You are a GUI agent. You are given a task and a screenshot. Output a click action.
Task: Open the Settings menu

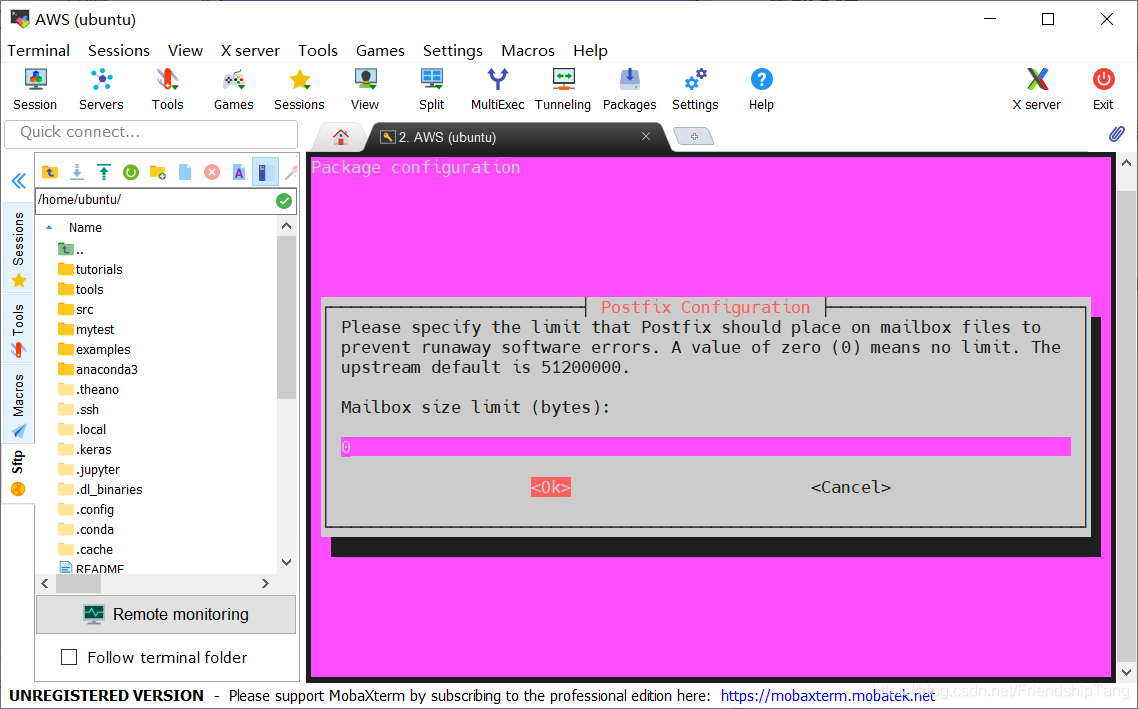(x=453, y=50)
